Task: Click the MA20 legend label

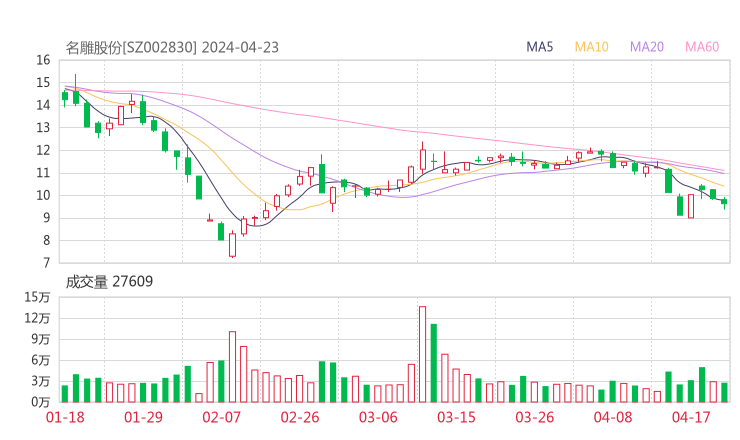Action: [x=647, y=47]
